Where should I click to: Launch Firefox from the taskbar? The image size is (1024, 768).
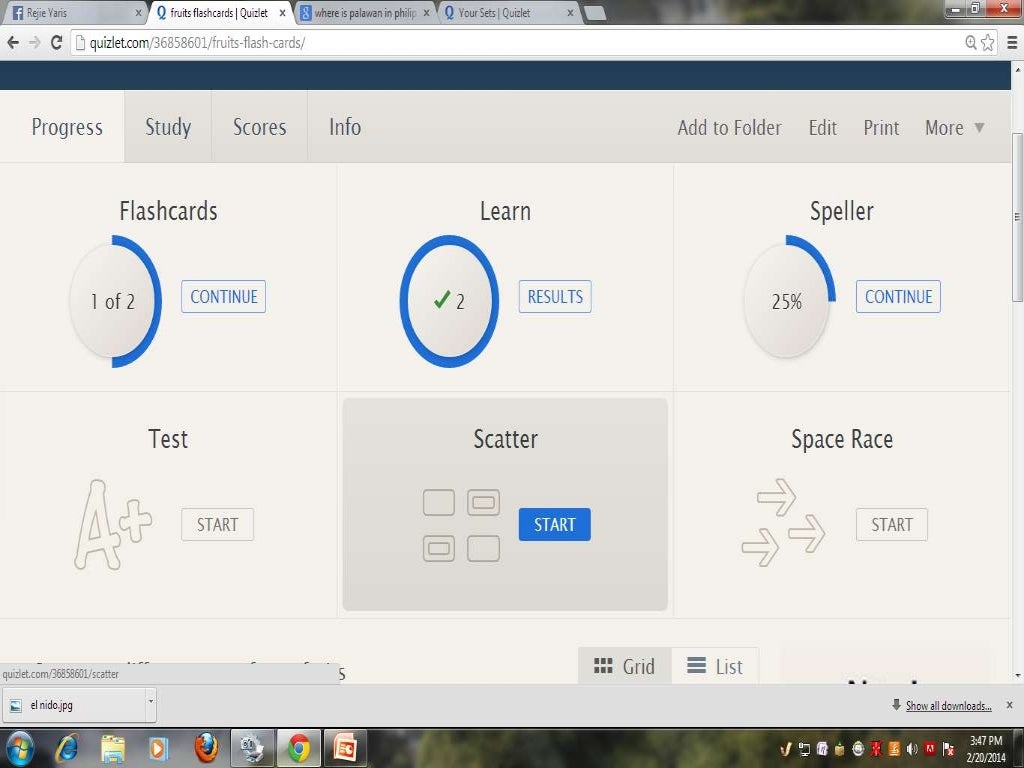tap(206, 748)
